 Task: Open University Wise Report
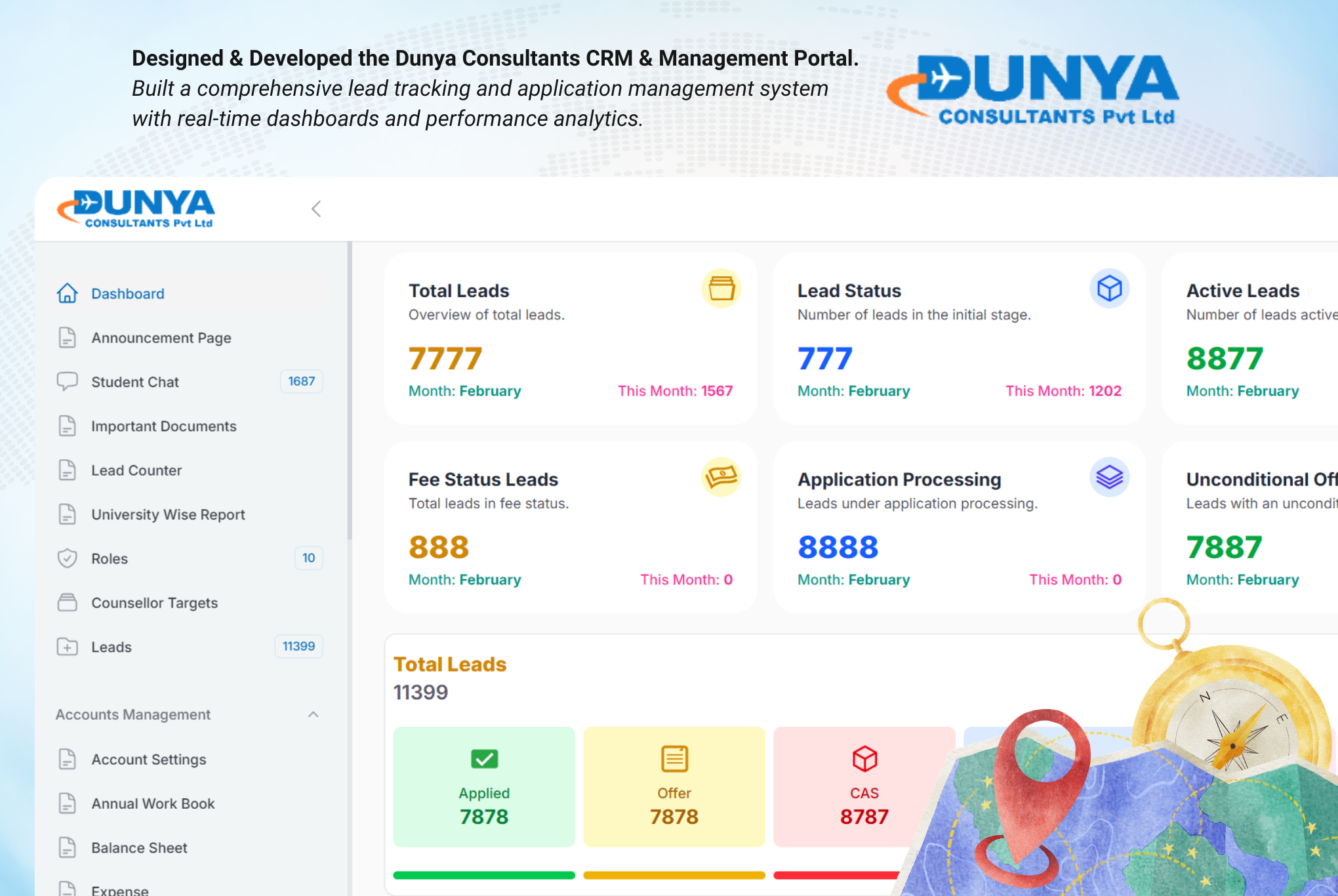(x=168, y=514)
